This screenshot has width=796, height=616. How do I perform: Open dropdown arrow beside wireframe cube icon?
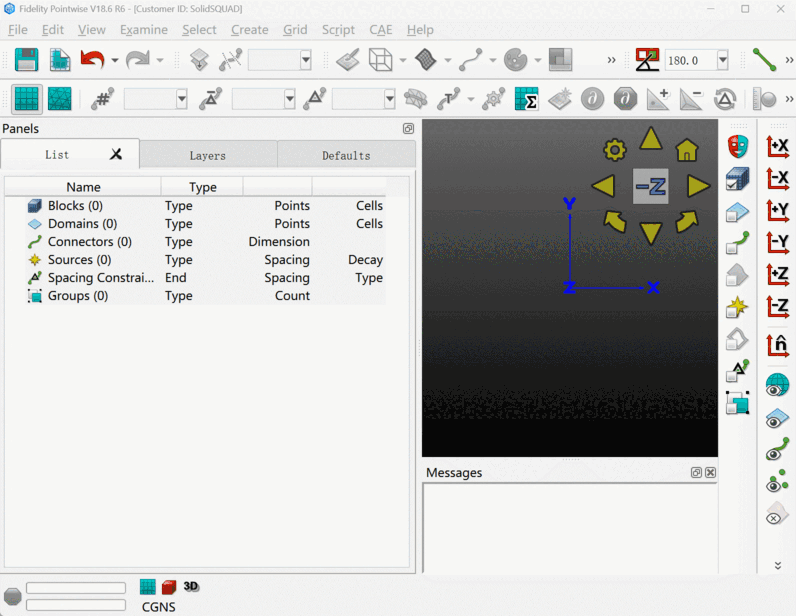403,60
